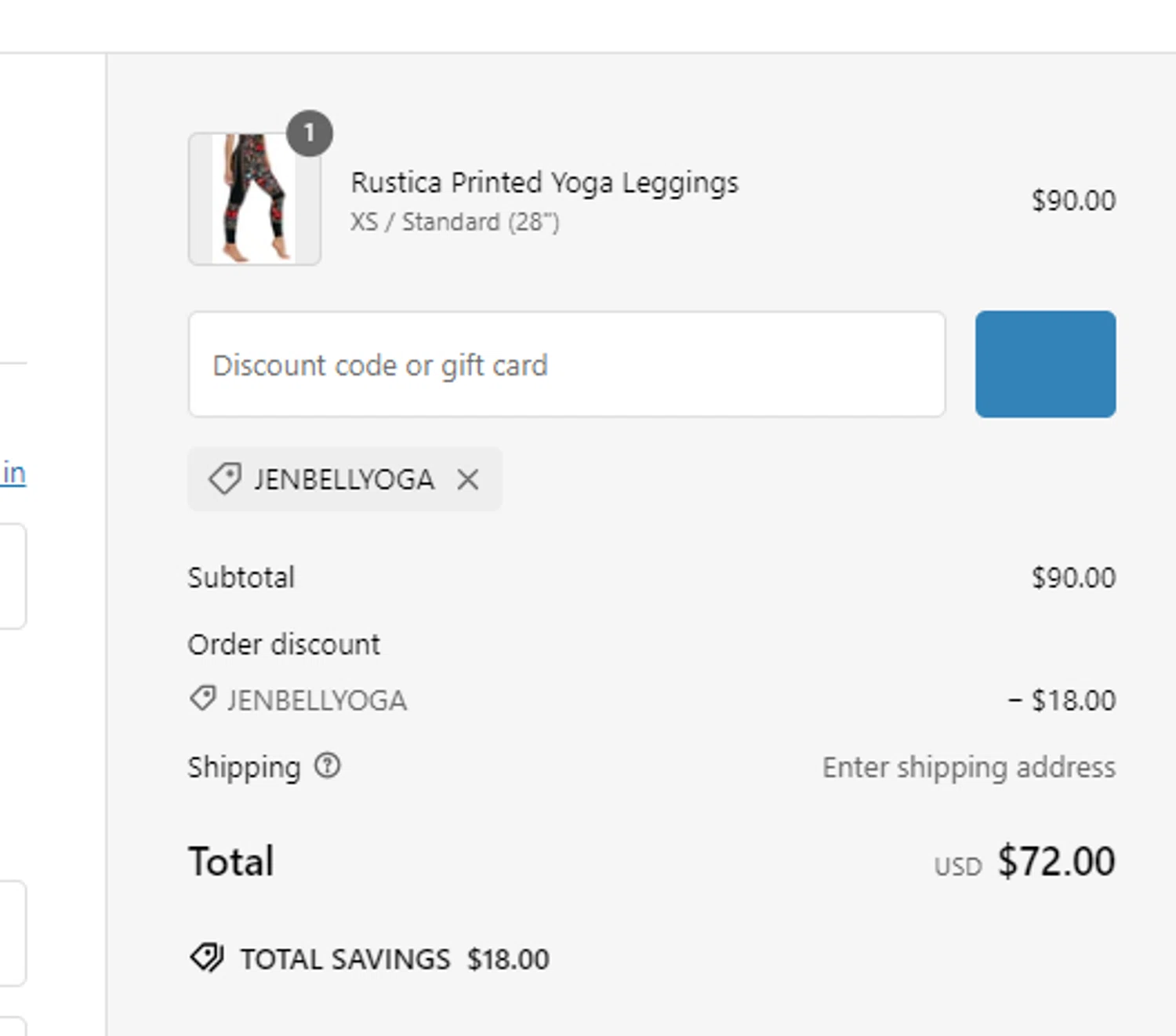This screenshot has height=1036, width=1176.
Task: Click the tag icon in the JENBELLYOGA chip
Action: point(225,479)
